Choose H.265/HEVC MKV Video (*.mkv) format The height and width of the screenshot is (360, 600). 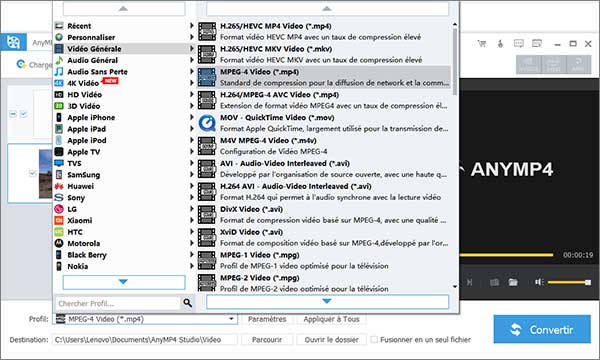pyautogui.click(x=323, y=54)
